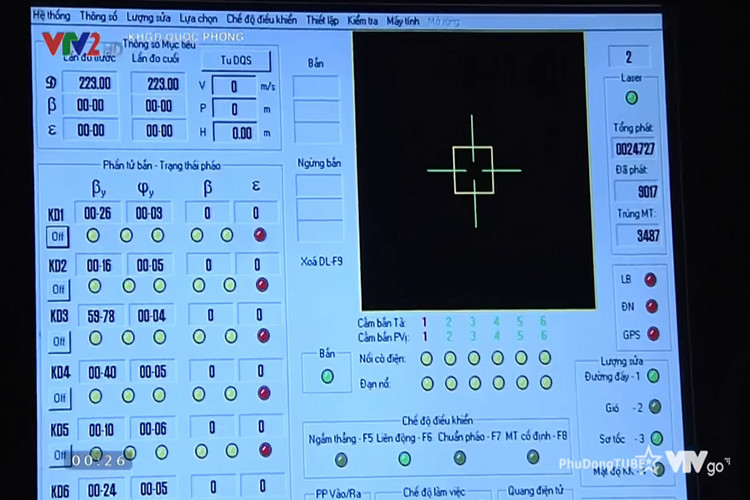Click the red LB status lamp
Viewport: 750px width, 500px height.
coord(651,280)
